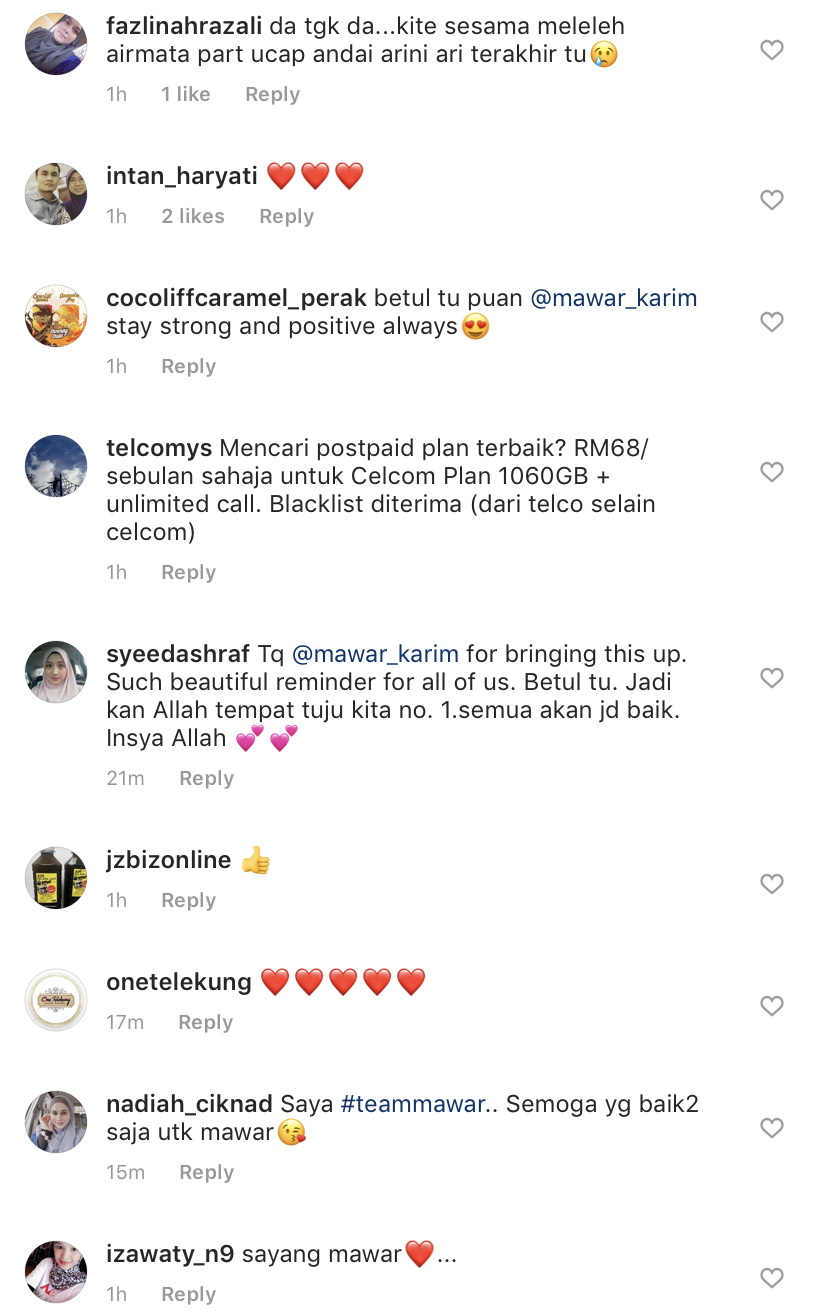
Task: View the 2 likes on intan_haryati's comment
Action: (193, 216)
